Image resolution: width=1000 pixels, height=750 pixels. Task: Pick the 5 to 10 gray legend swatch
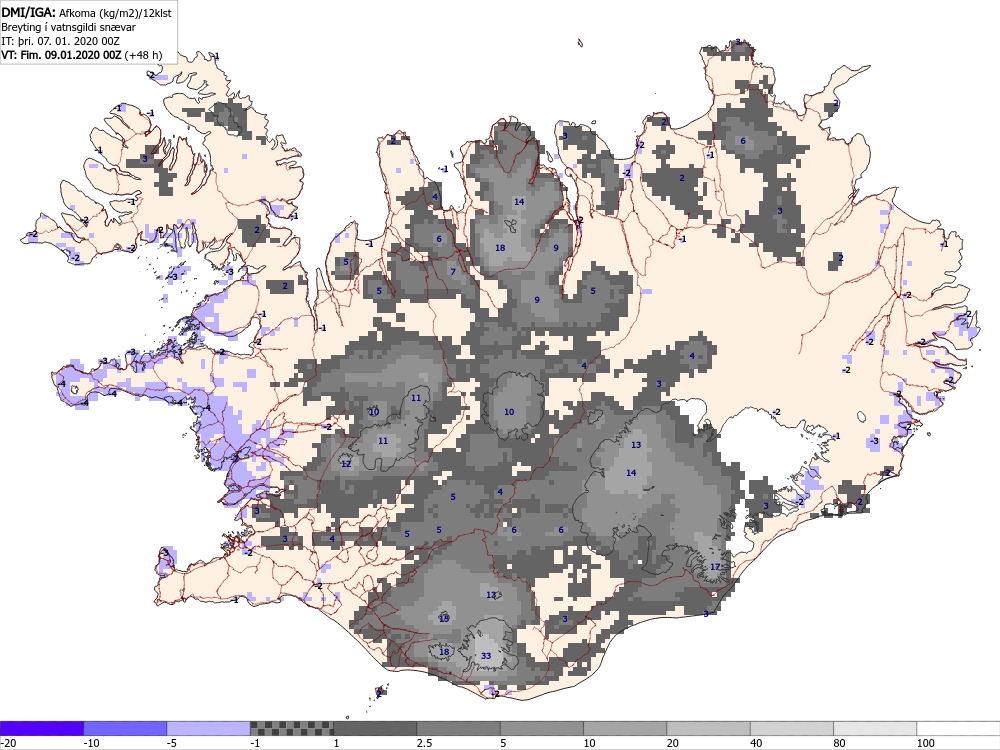542,728
